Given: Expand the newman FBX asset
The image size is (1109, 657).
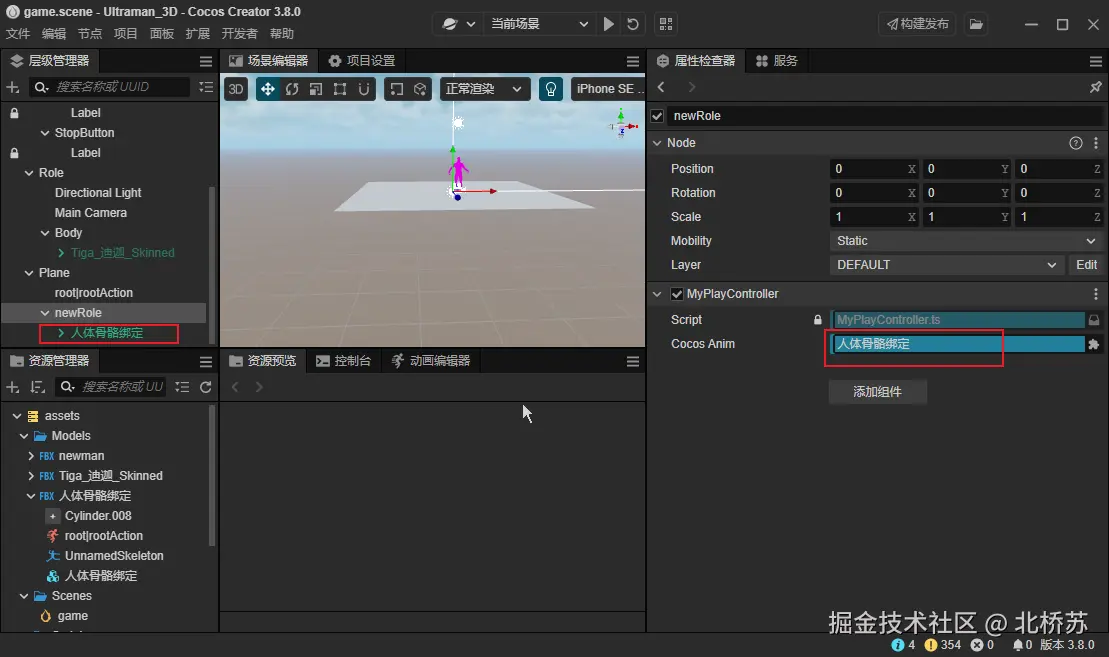Looking at the screenshot, I should pyautogui.click(x=30, y=456).
